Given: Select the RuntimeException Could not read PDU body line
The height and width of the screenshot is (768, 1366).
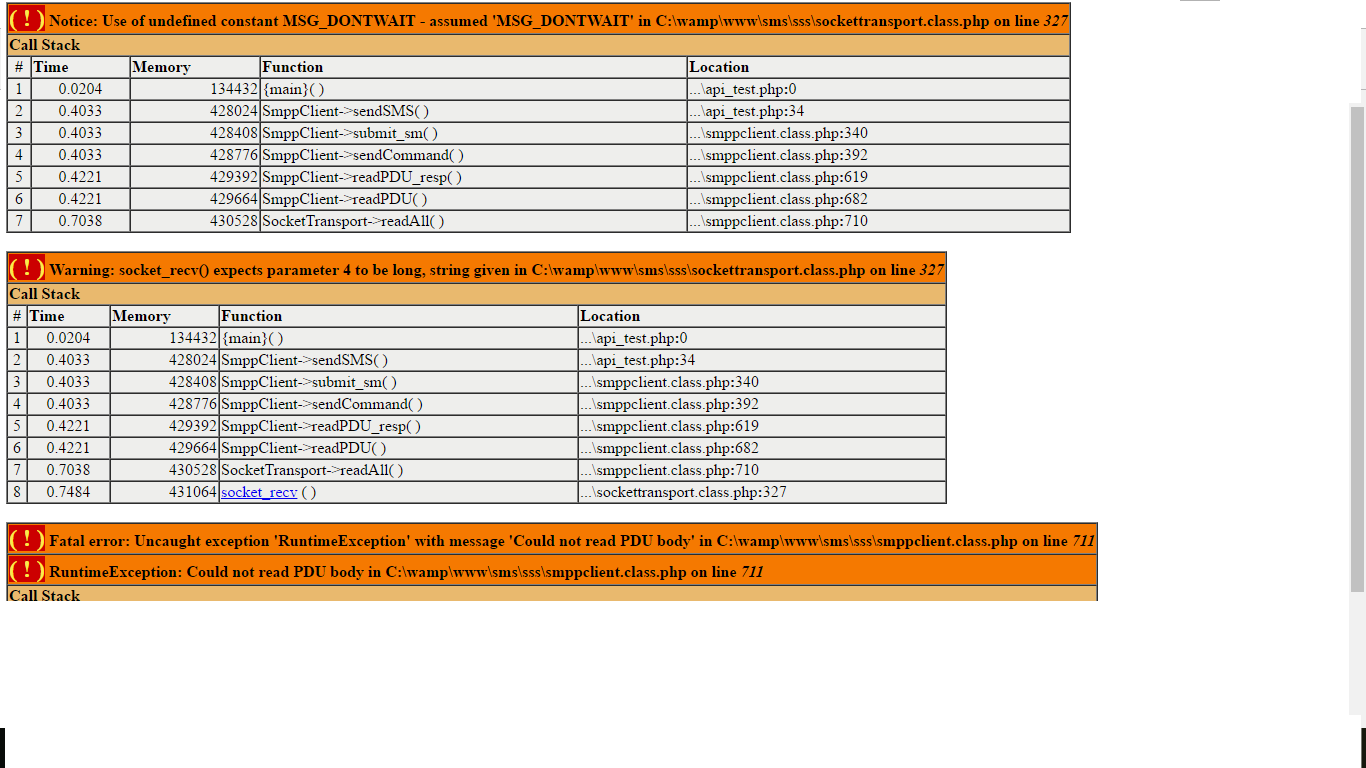Looking at the screenshot, I should 406,572.
